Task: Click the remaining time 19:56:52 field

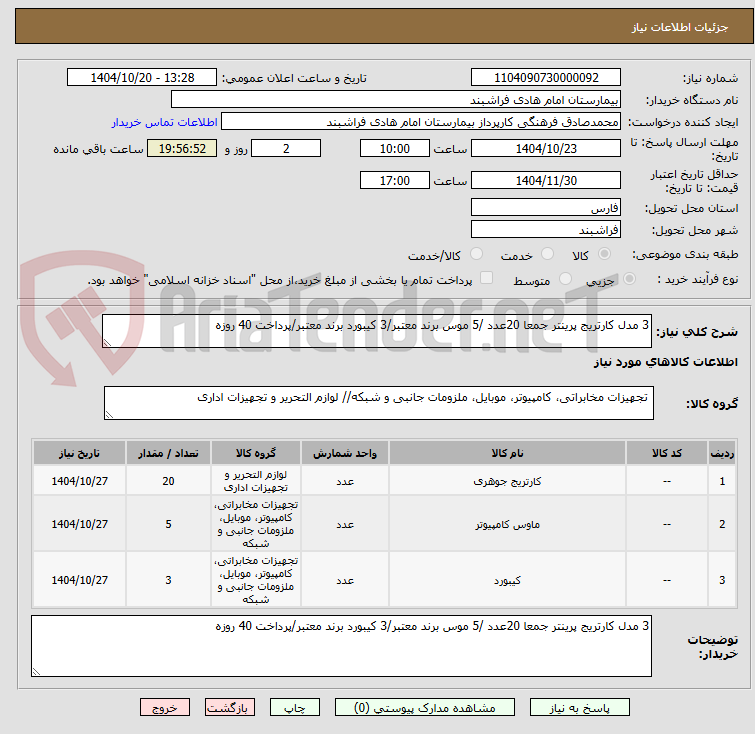Action: (182, 148)
